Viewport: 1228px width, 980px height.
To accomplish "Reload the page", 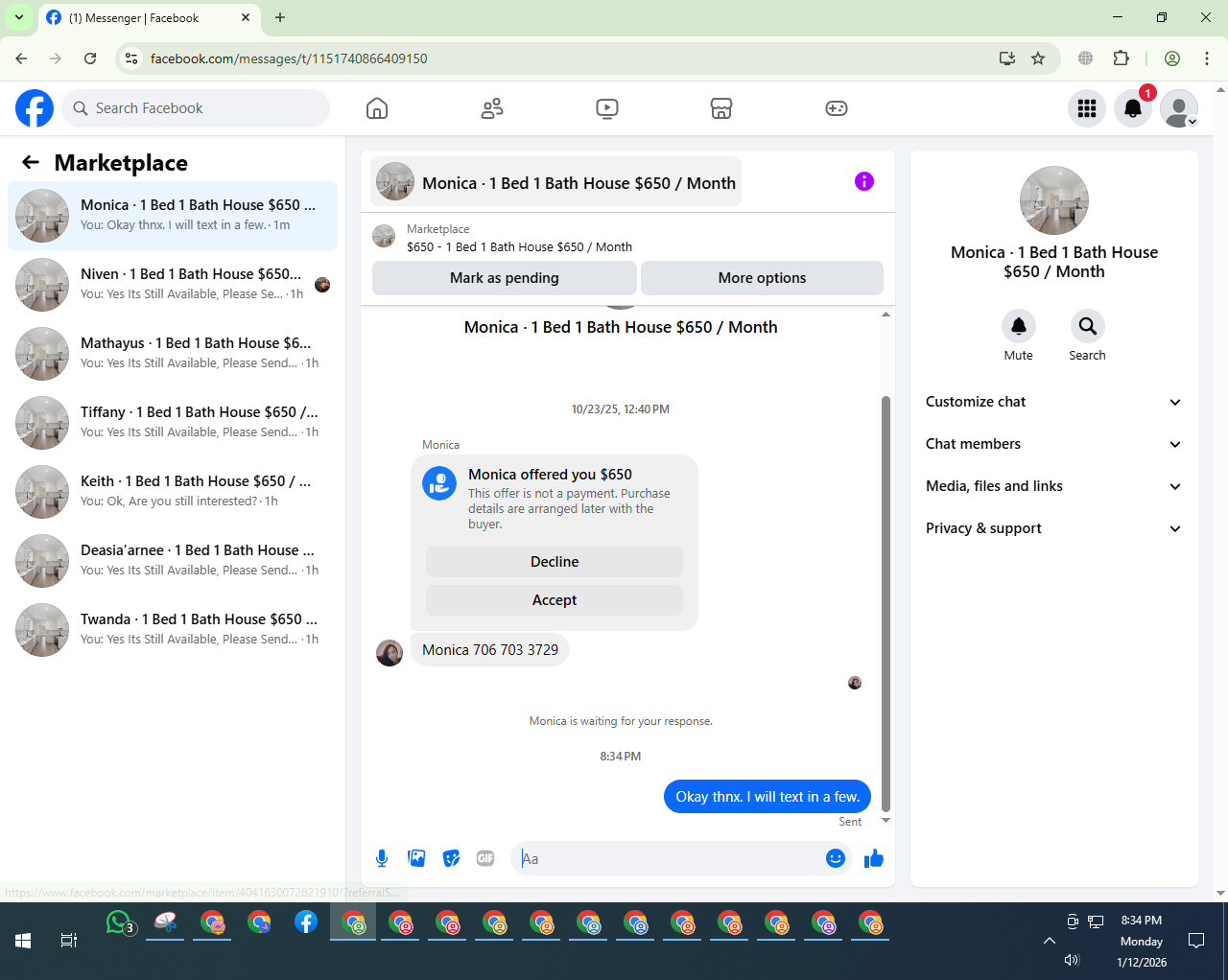I will coord(90,58).
